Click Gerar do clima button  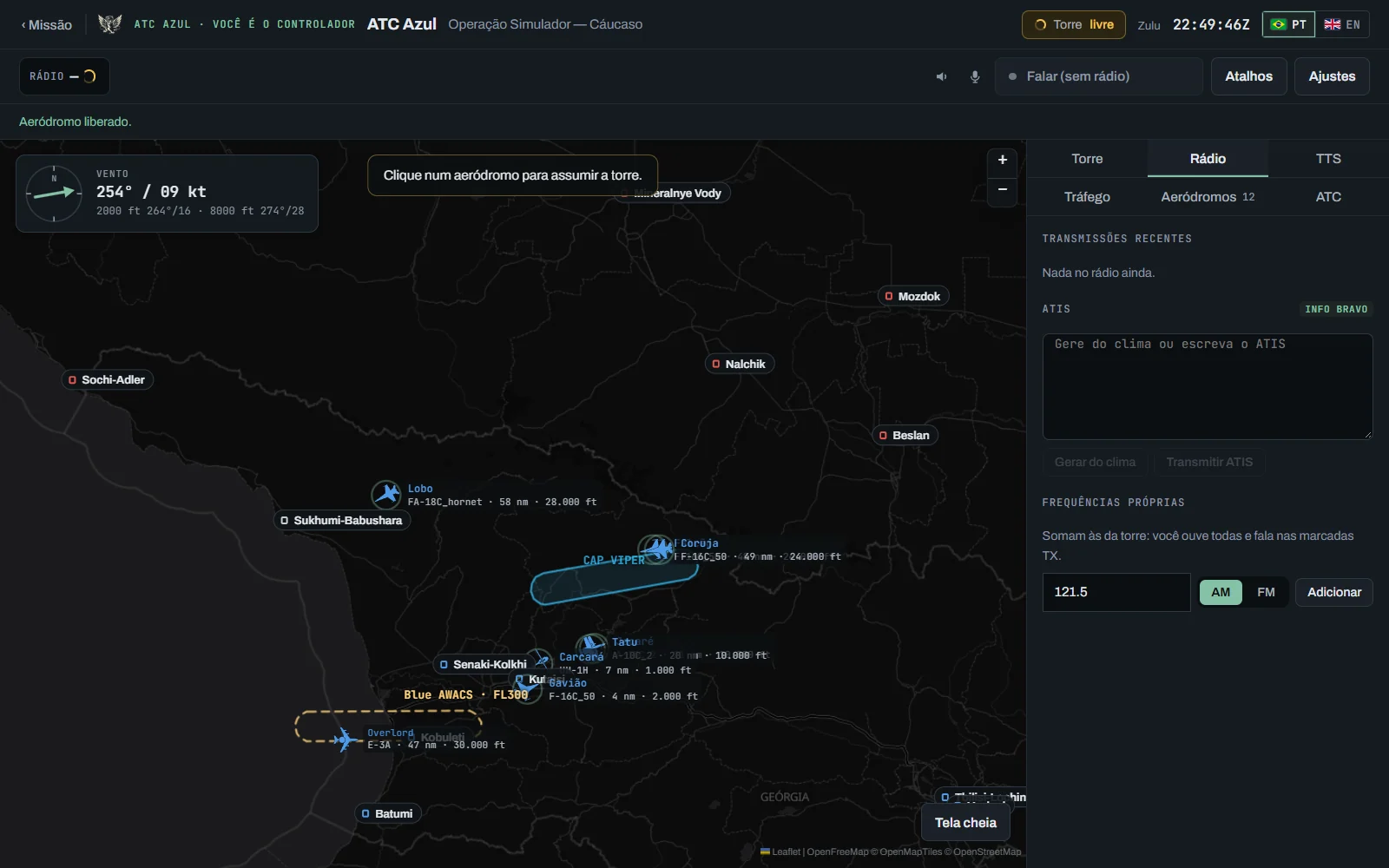click(1095, 462)
